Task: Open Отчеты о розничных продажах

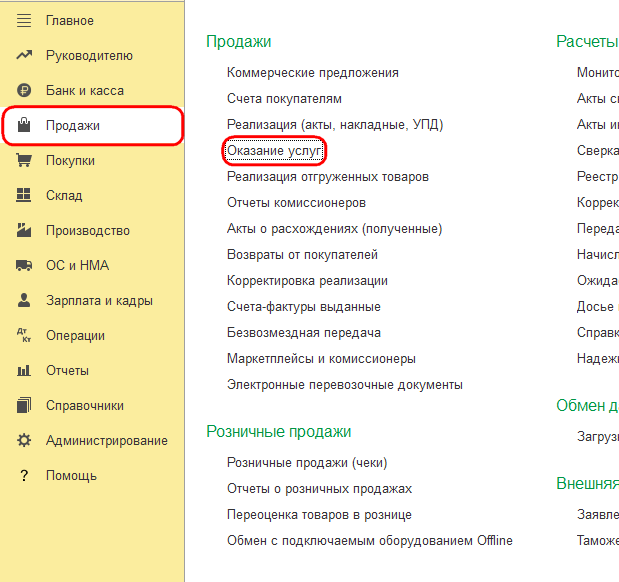Action: [x=319, y=489]
